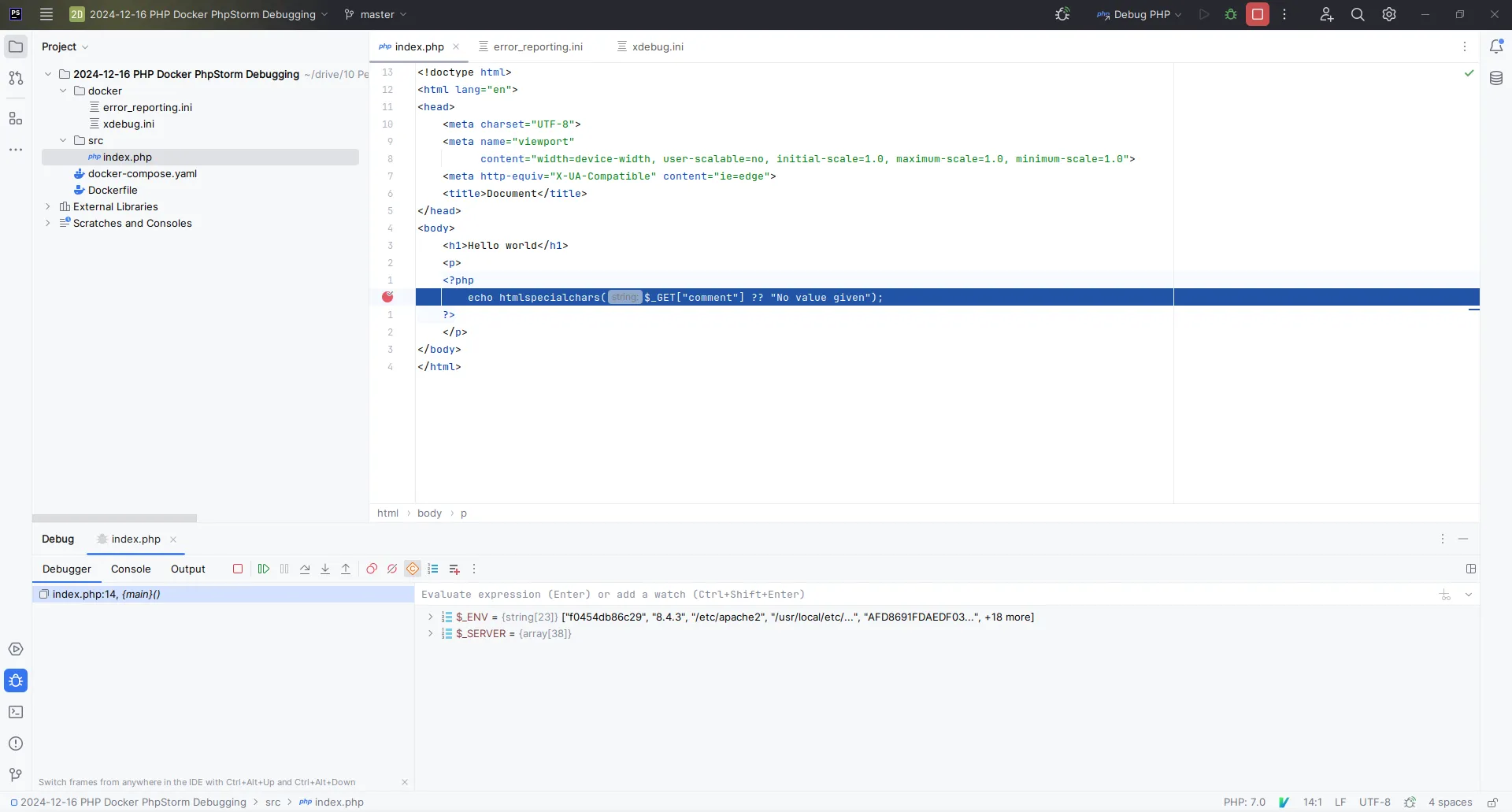1512x812 pixels.
Task: Open the Database tool window icon
Action: pos(1496,78)
